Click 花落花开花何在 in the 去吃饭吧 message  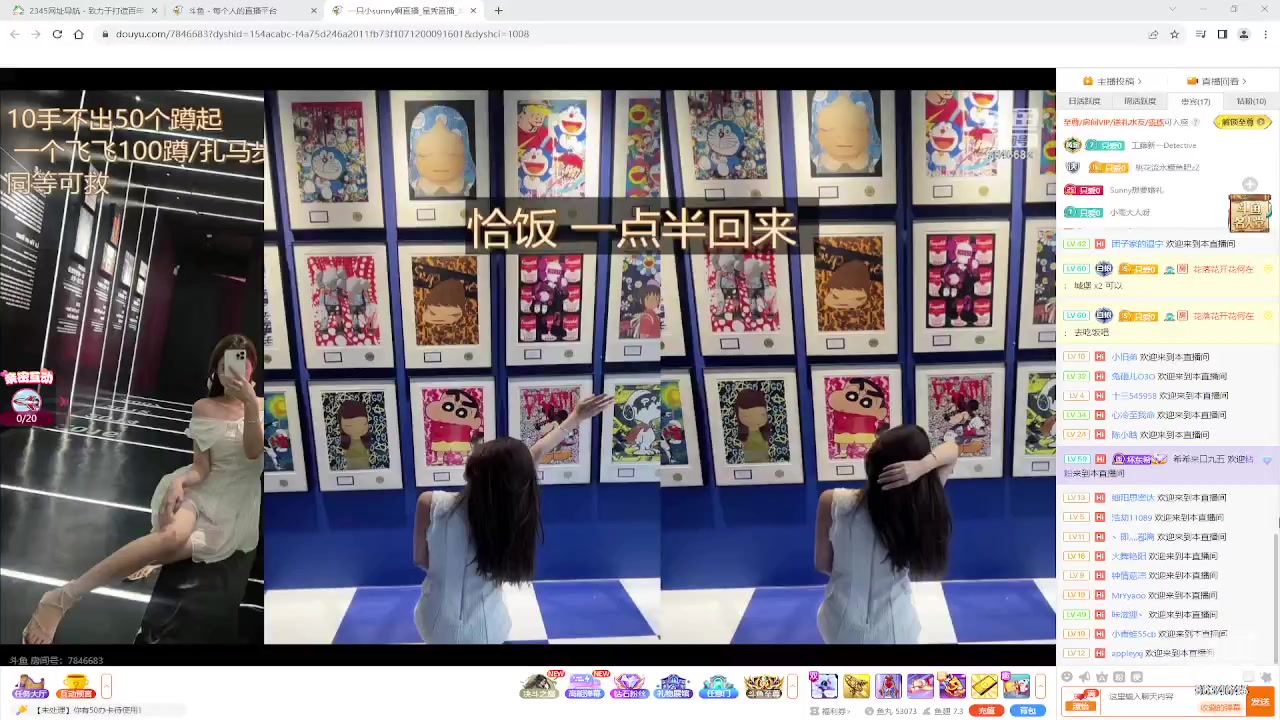[1223, 316]
